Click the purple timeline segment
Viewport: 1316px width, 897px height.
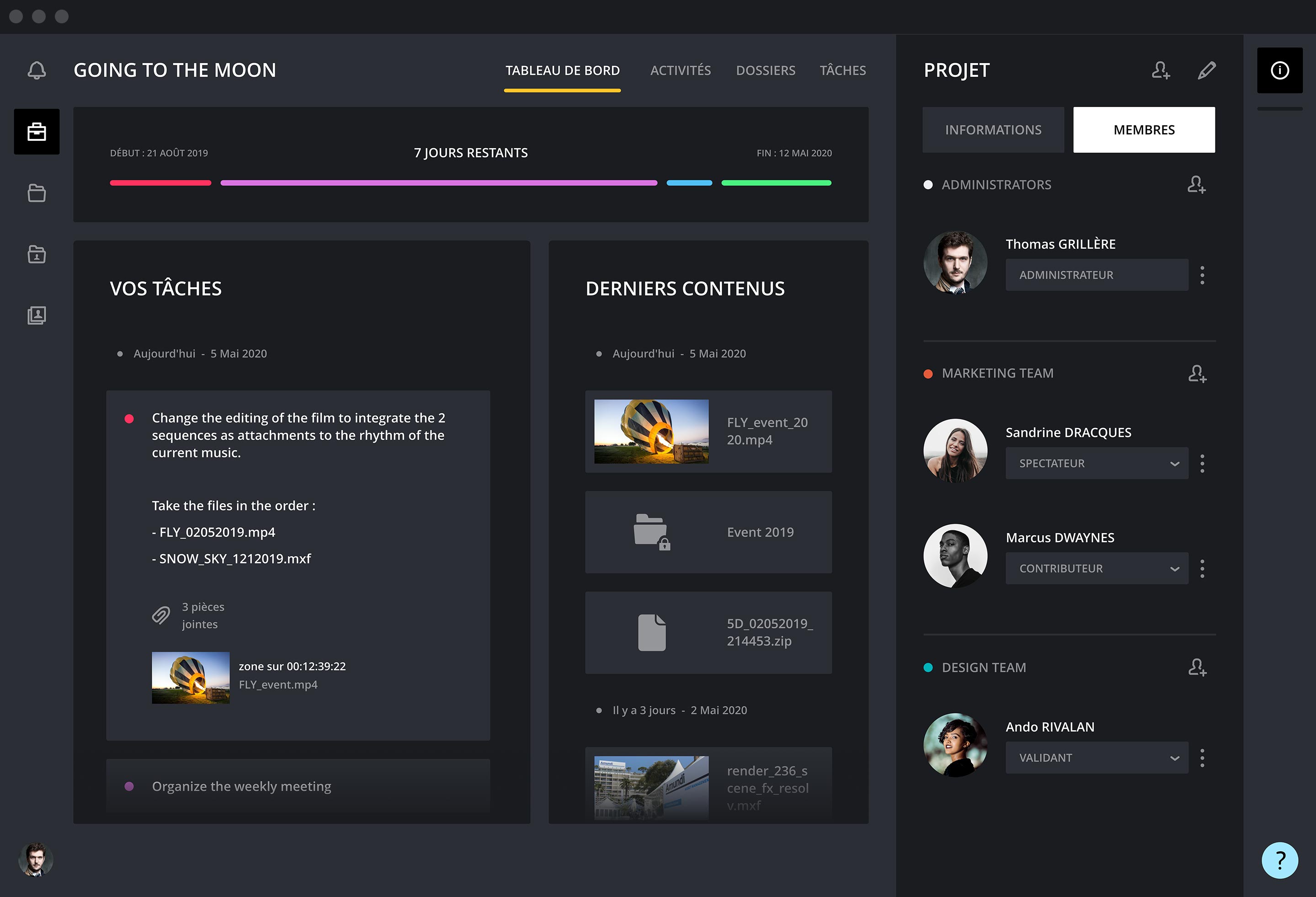coord(439,183)
